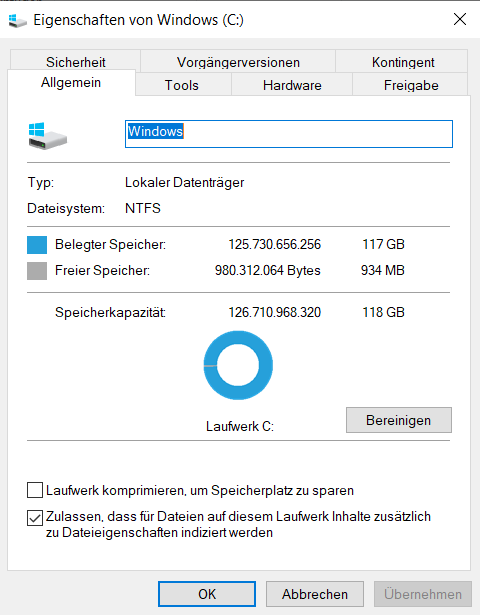The height and width of the screenshot is (615, 480).
Task: Click the Abbrechen button
Action: coord(315,594)
